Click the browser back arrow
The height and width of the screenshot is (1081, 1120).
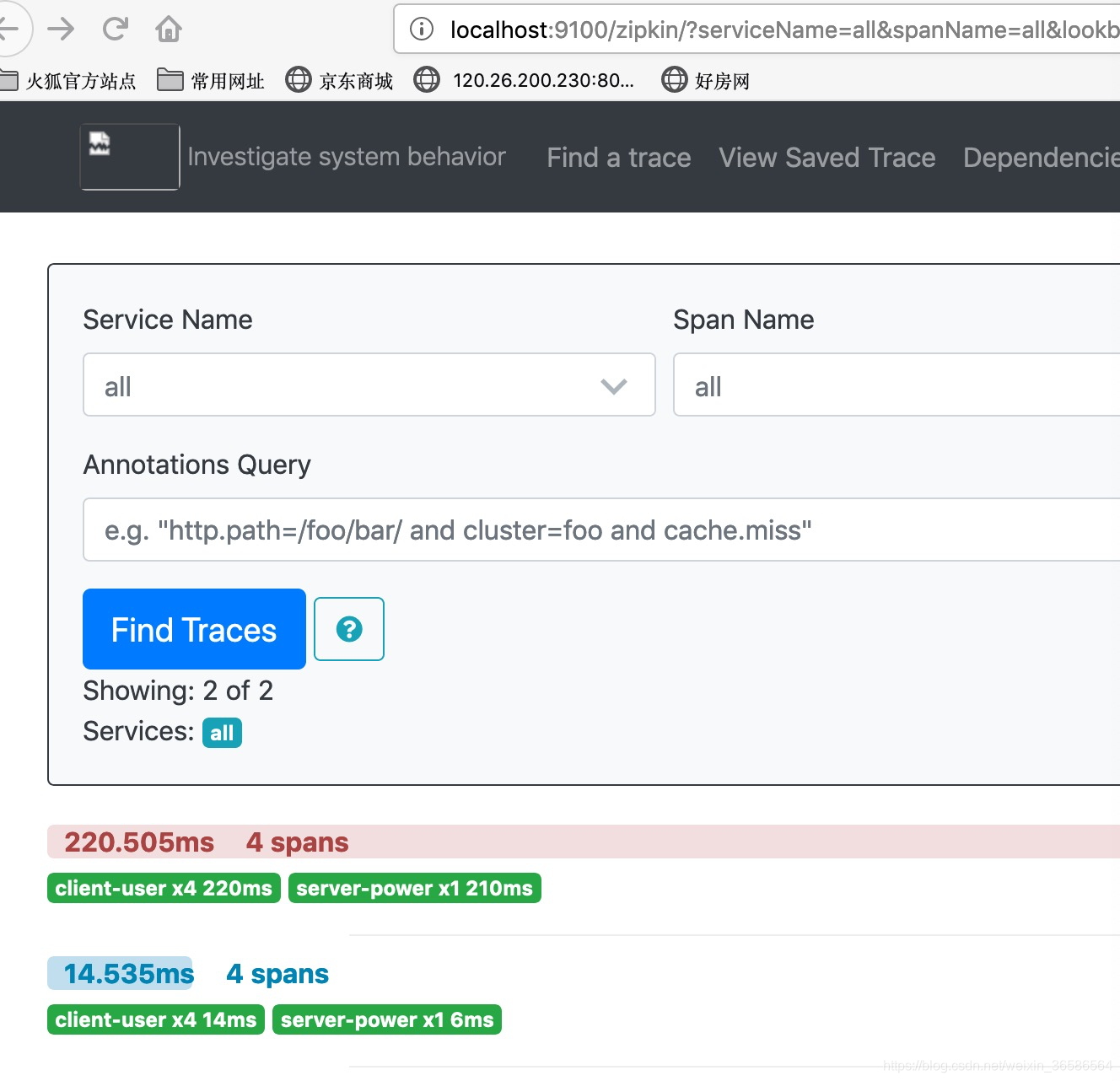pyautogui.click(x=10, y=30)
